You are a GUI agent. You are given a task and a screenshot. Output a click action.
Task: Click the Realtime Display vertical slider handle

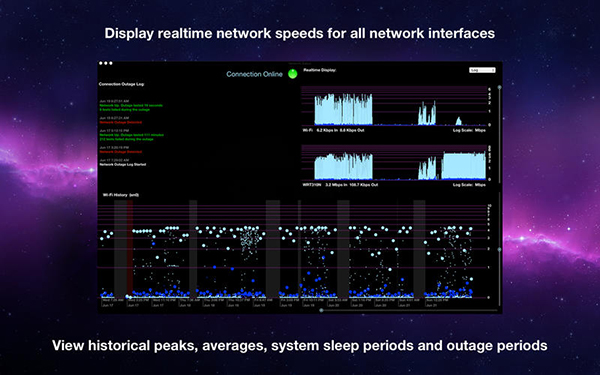click(499, 87)
